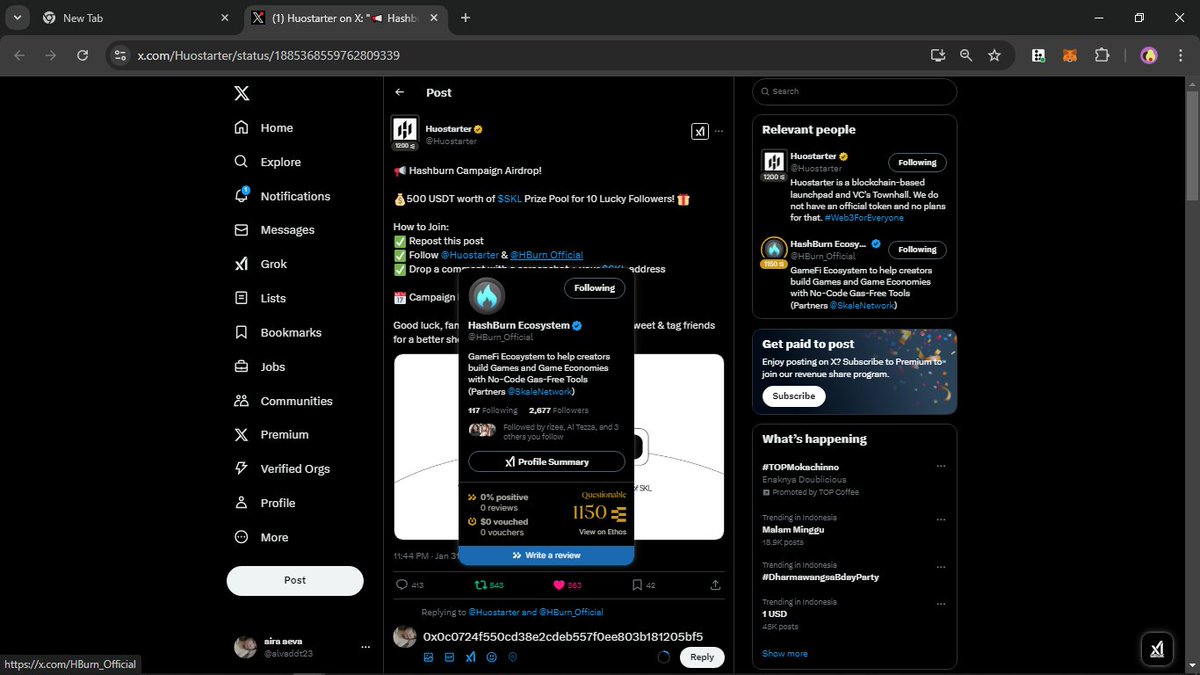Screen dimensions: 1200x675
Task: Open the Extensions puzzle icon
Action: pyautogui.click(x=1101, y=56)
